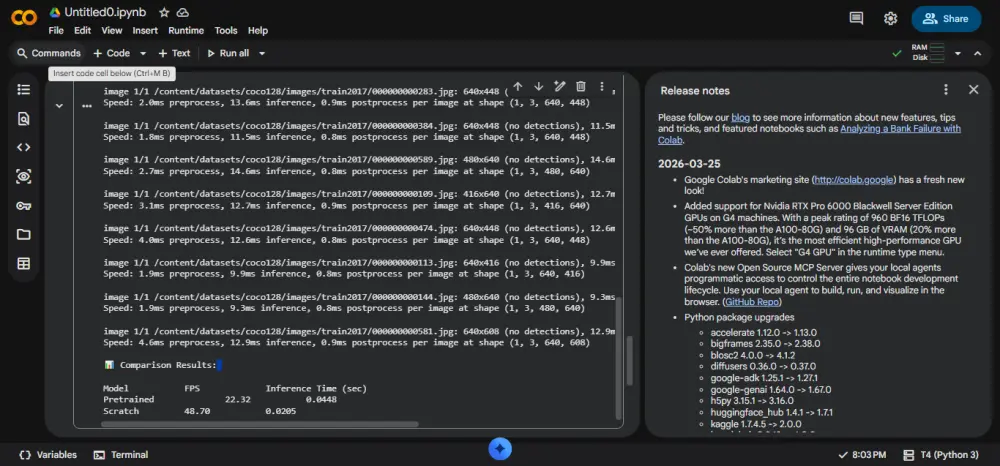This screenshot has width=1000, height=466.
Task: Expand the Run all dropdown arrow
Action: pos(261,54)
